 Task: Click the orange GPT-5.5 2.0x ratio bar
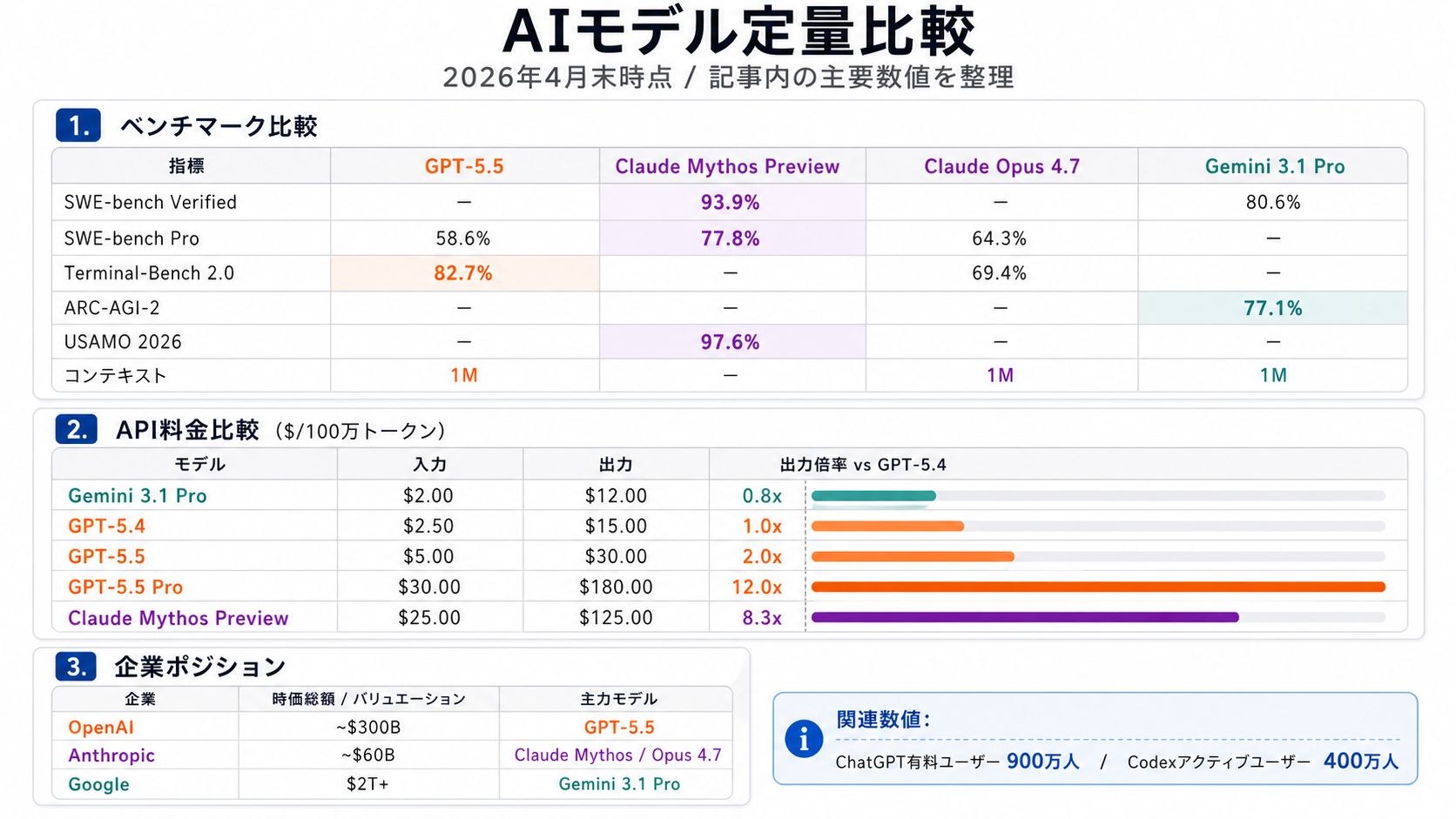(913, 556)
